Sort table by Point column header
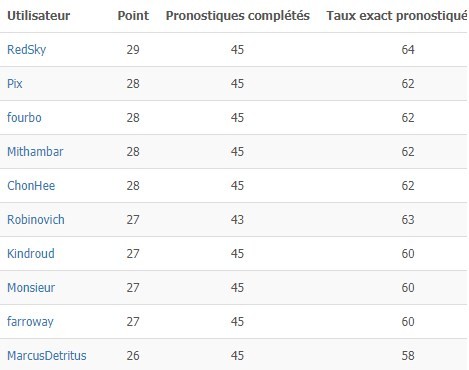Screen dimensions: 469x370 click(133, 16)
